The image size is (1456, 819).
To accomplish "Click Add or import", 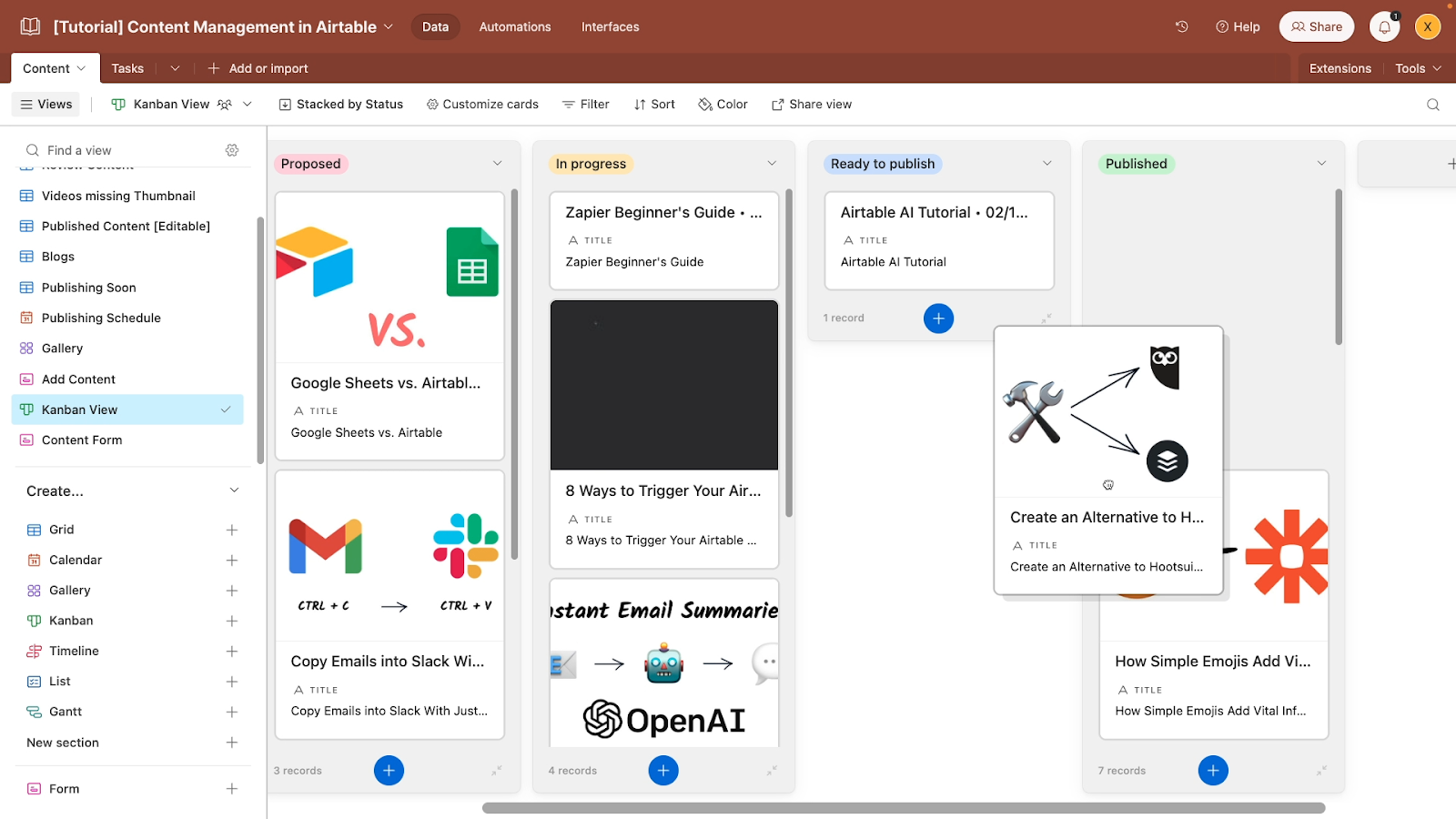I will [x=258, y=68].
